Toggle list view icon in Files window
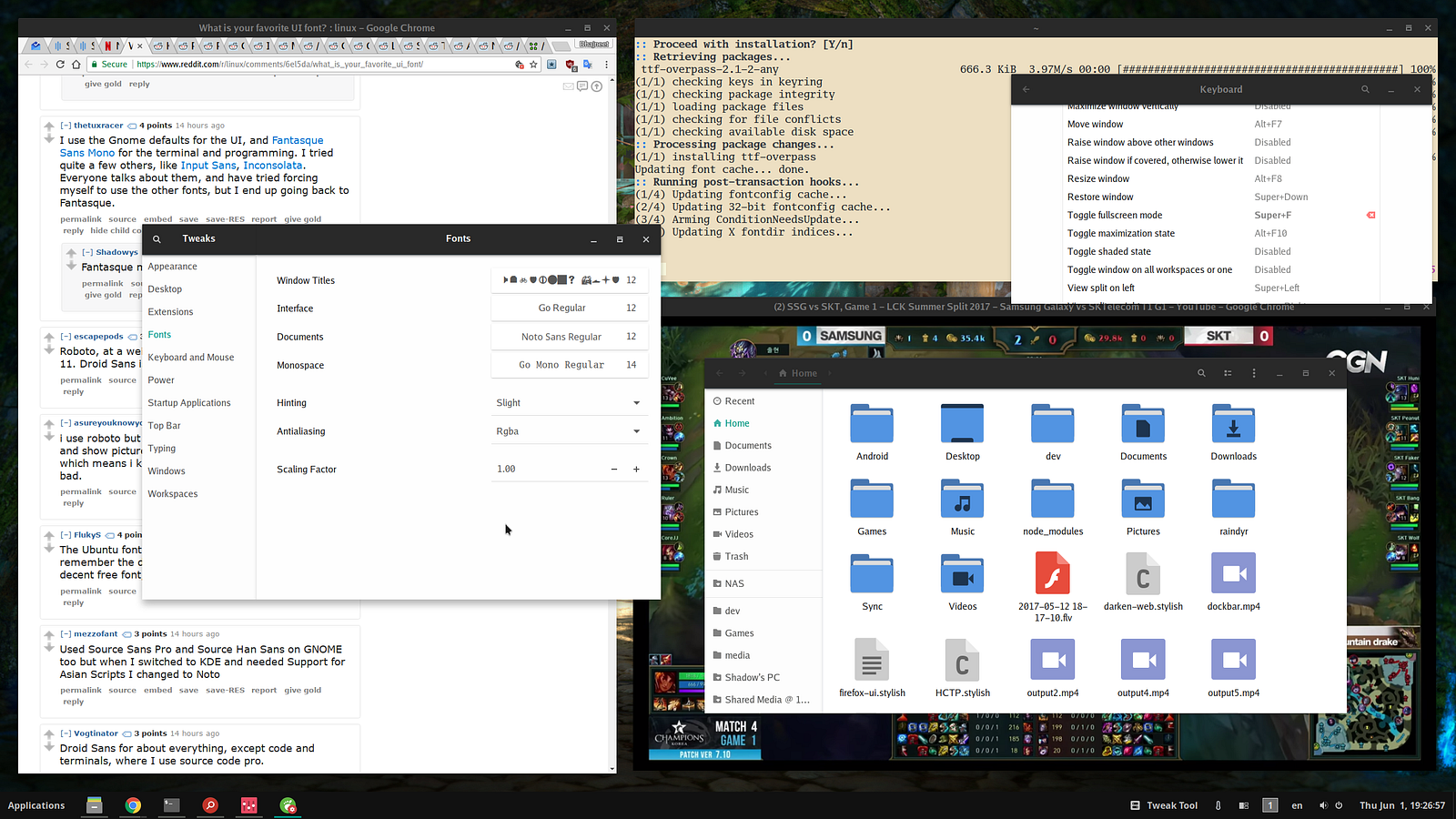This screenshot has height=819, width=1456. (1228, 373)
